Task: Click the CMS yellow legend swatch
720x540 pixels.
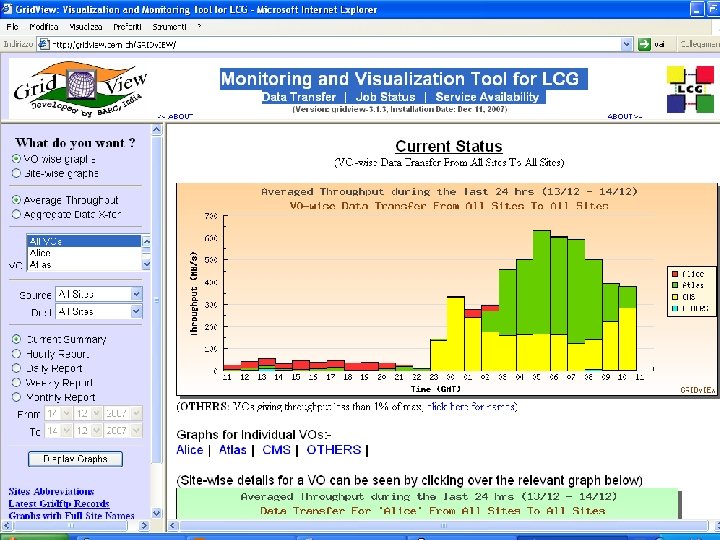Action: (x=675, y=297)
